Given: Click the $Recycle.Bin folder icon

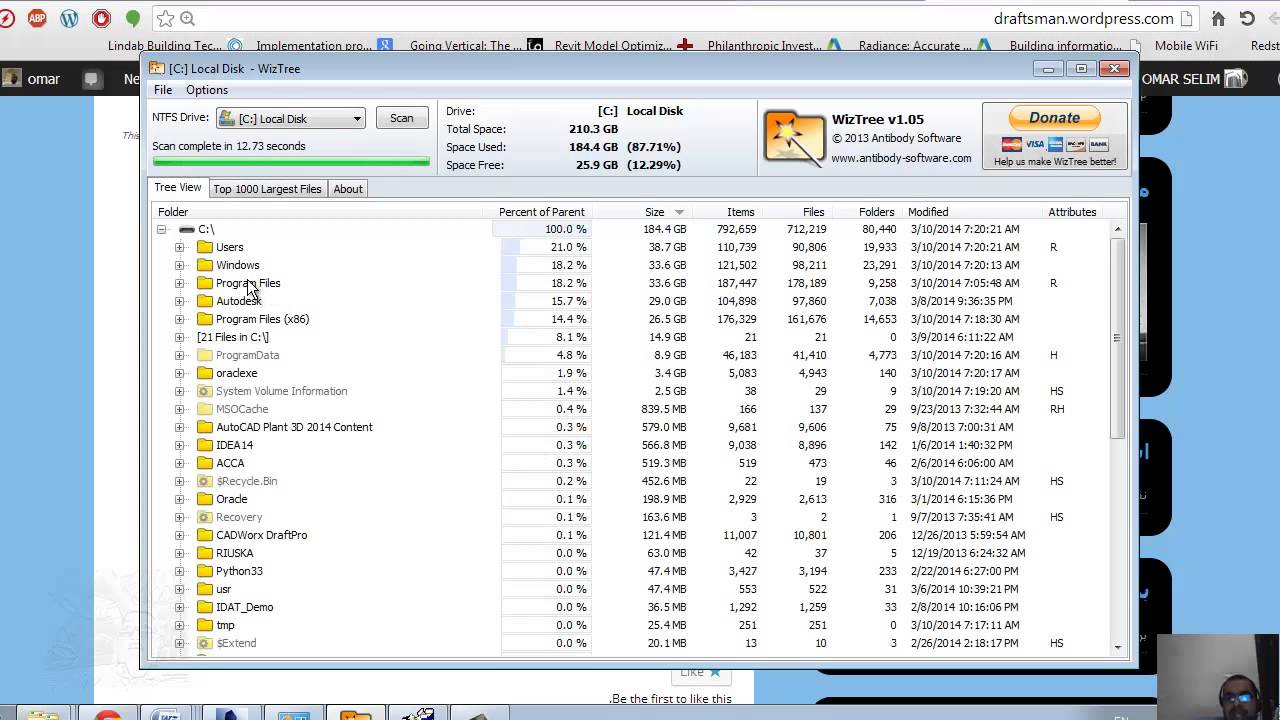Looking at the screenshot, I should [205, 481].
